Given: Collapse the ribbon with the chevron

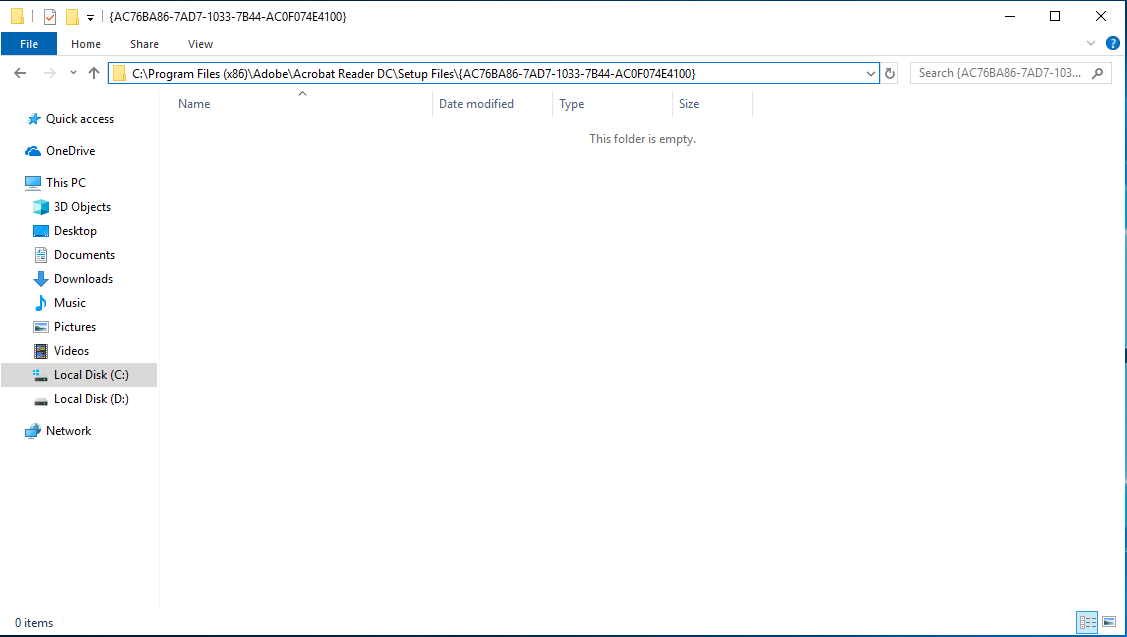Looking at the screenshot, I should coord(1090,43).
